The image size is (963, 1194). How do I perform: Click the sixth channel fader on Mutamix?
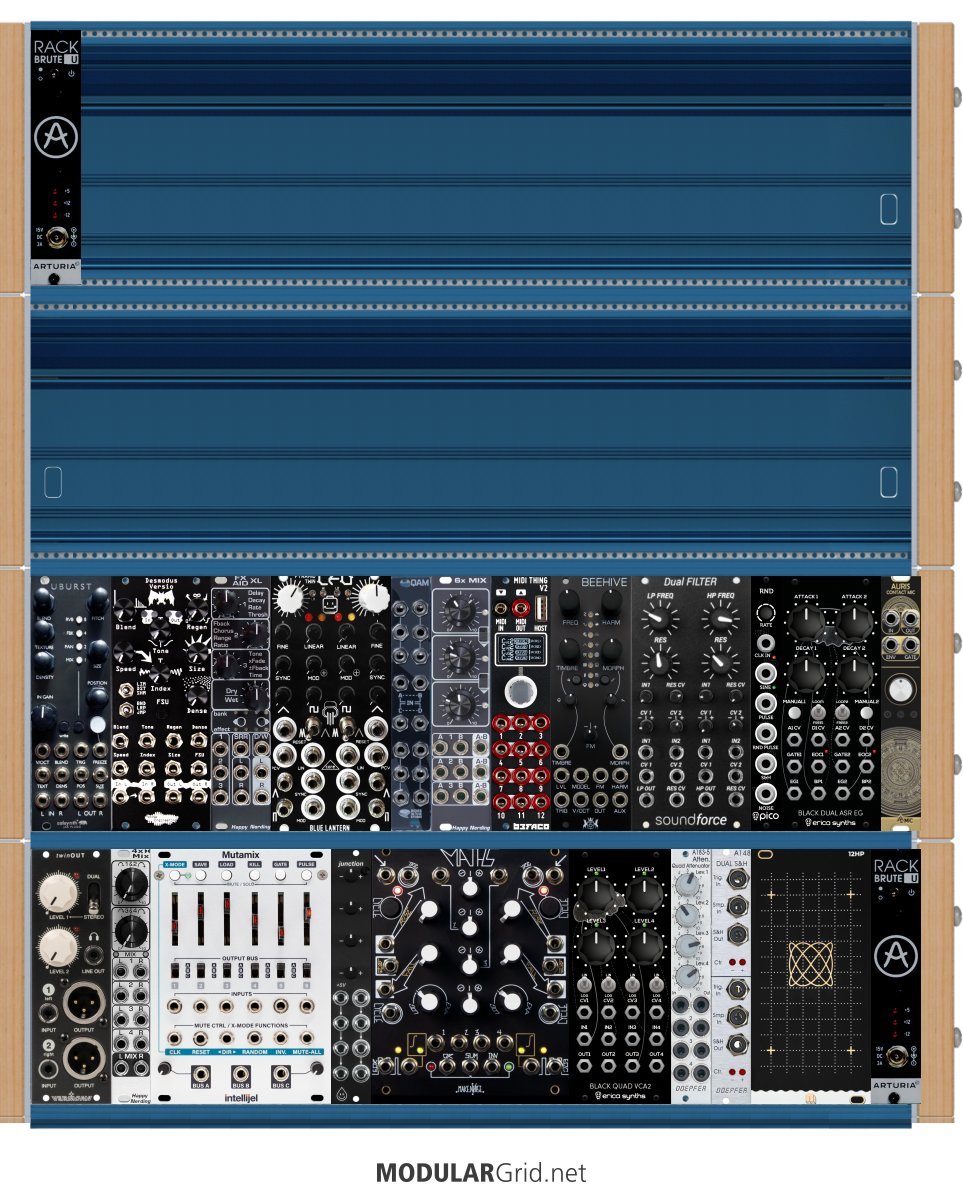pos(307,918)
